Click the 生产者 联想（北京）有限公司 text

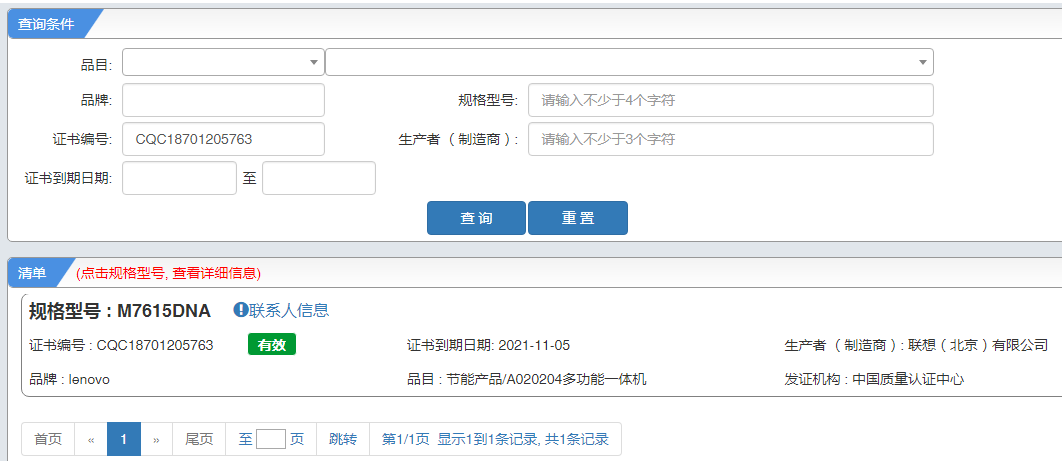coord(916,345)
